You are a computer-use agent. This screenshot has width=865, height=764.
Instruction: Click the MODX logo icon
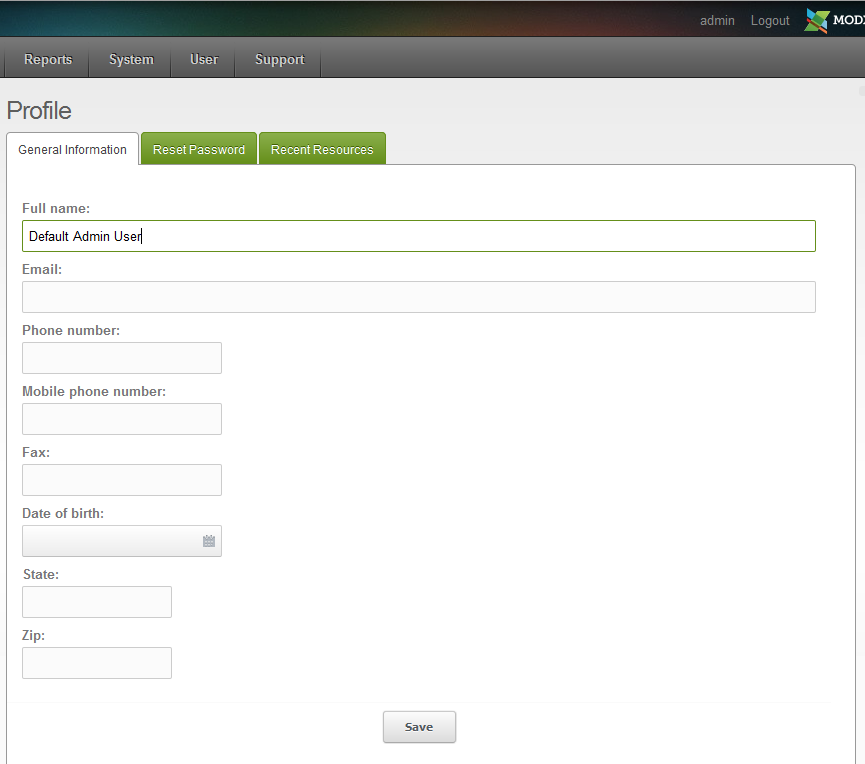(x=817, y=20)
